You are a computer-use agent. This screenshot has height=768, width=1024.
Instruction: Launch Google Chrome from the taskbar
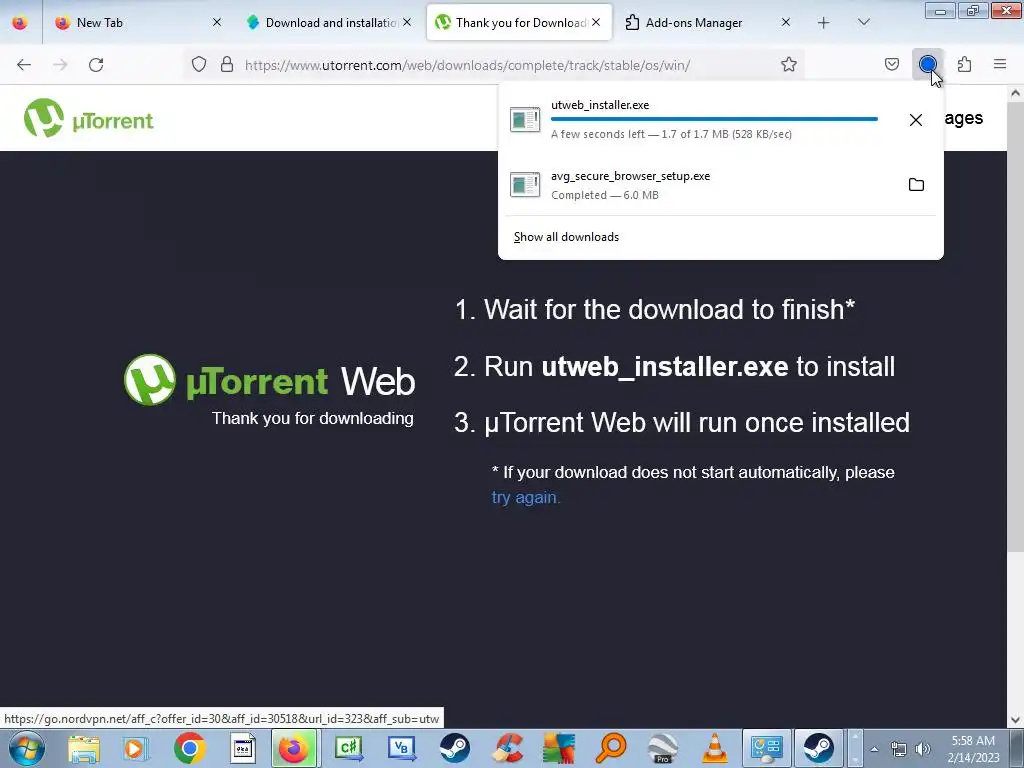coord(189,748)
